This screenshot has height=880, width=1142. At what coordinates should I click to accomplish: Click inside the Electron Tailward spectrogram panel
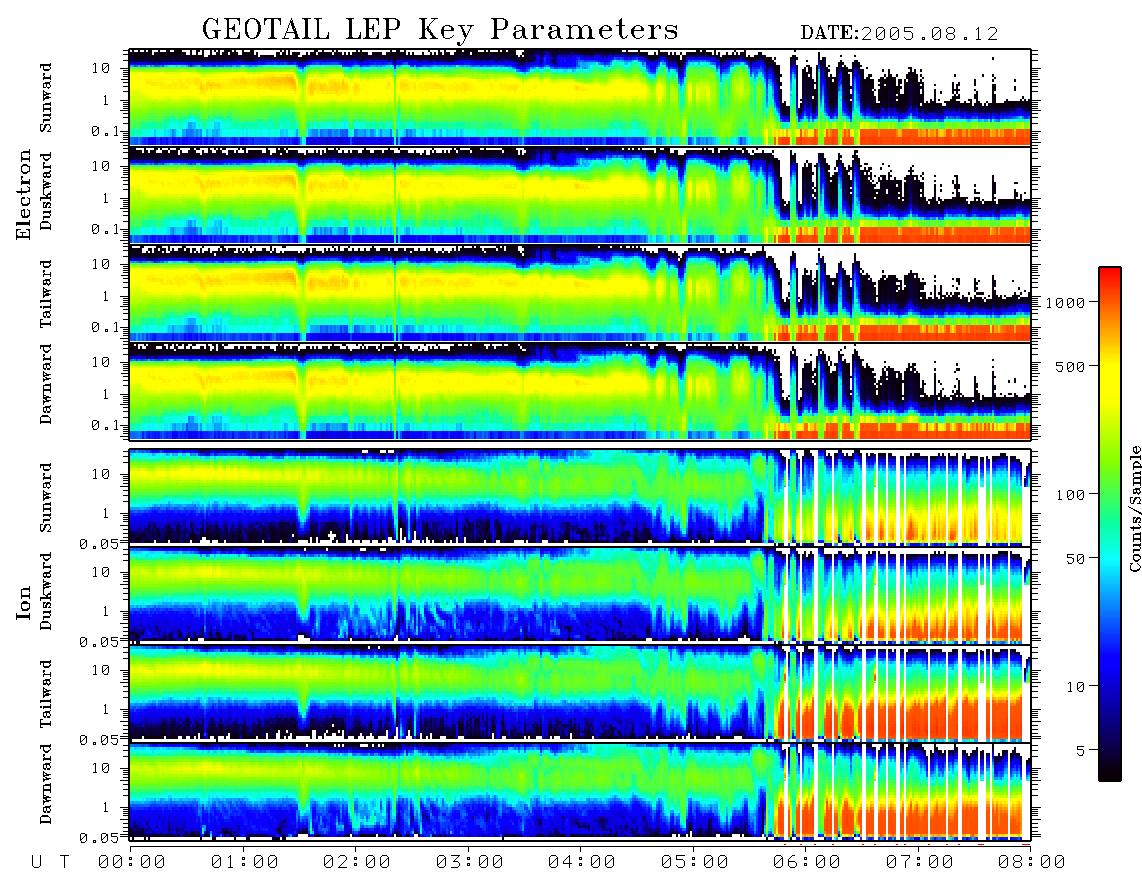click(580, 293)
